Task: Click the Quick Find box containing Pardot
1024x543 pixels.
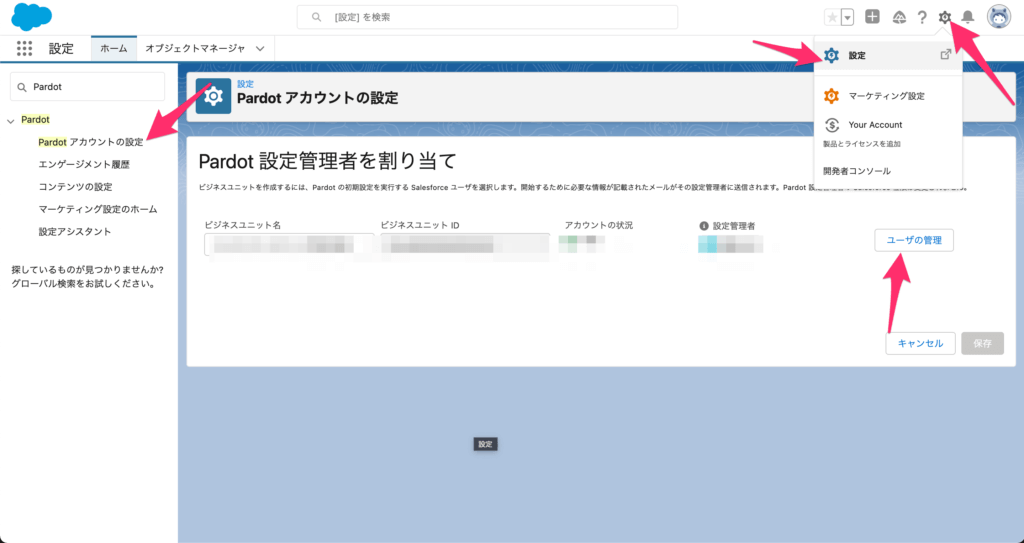Action: click(88, 87)
